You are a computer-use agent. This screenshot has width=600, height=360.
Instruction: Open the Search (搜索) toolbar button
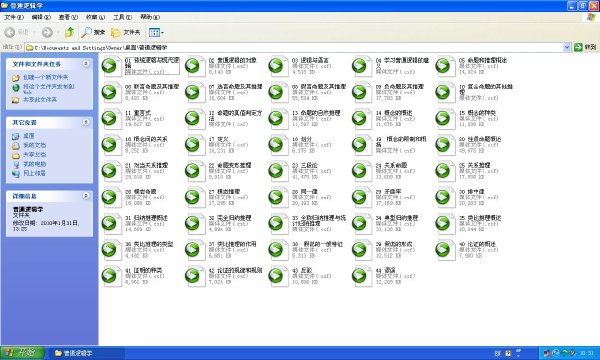point(93,33)
